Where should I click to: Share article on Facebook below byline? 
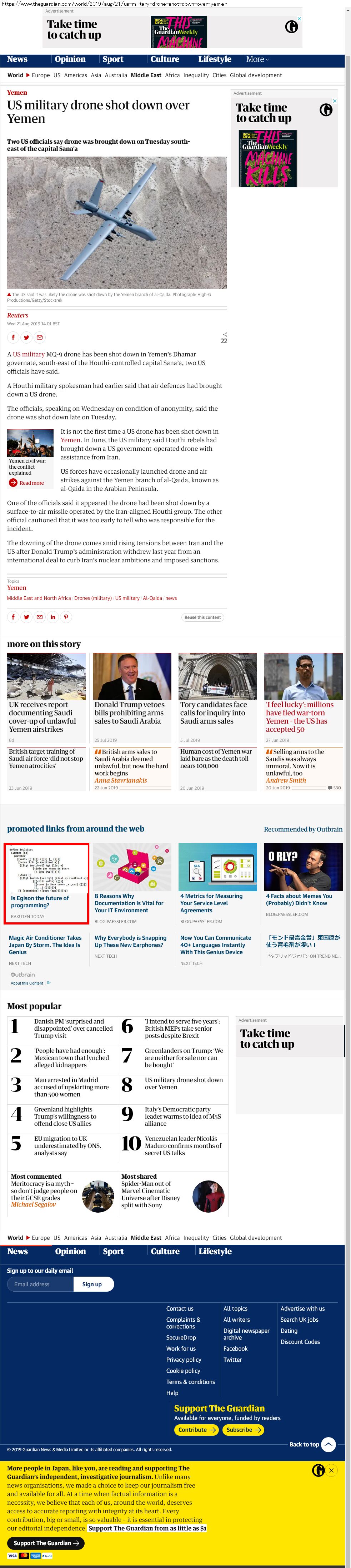[x=13, y=337]
